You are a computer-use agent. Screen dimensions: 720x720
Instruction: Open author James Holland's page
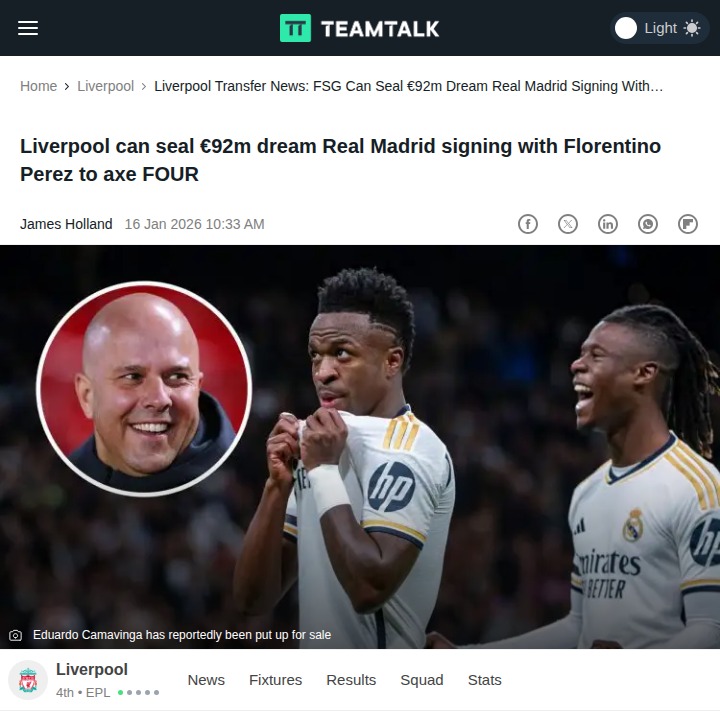[66, 224]
